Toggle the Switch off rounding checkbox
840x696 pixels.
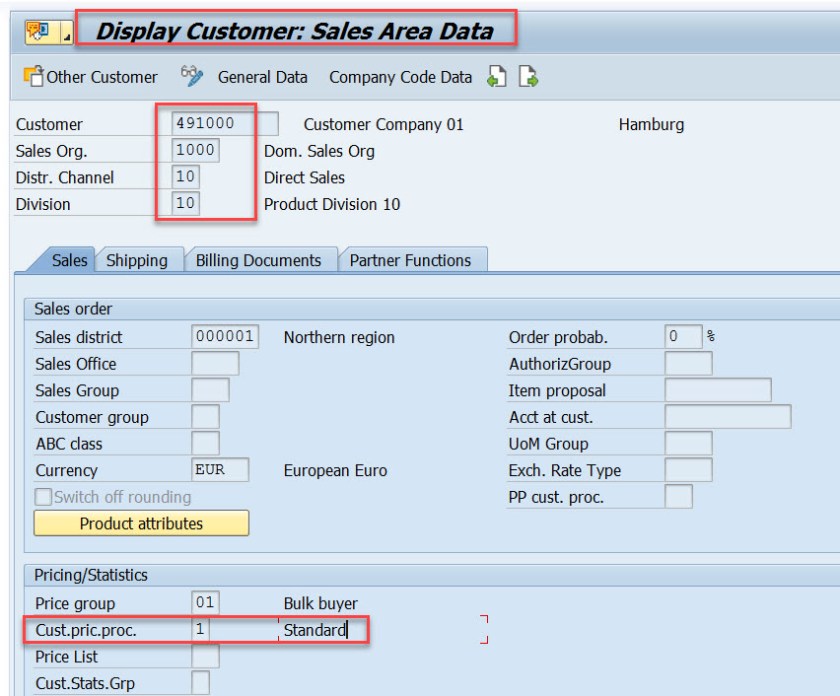[x=42, y=498]
